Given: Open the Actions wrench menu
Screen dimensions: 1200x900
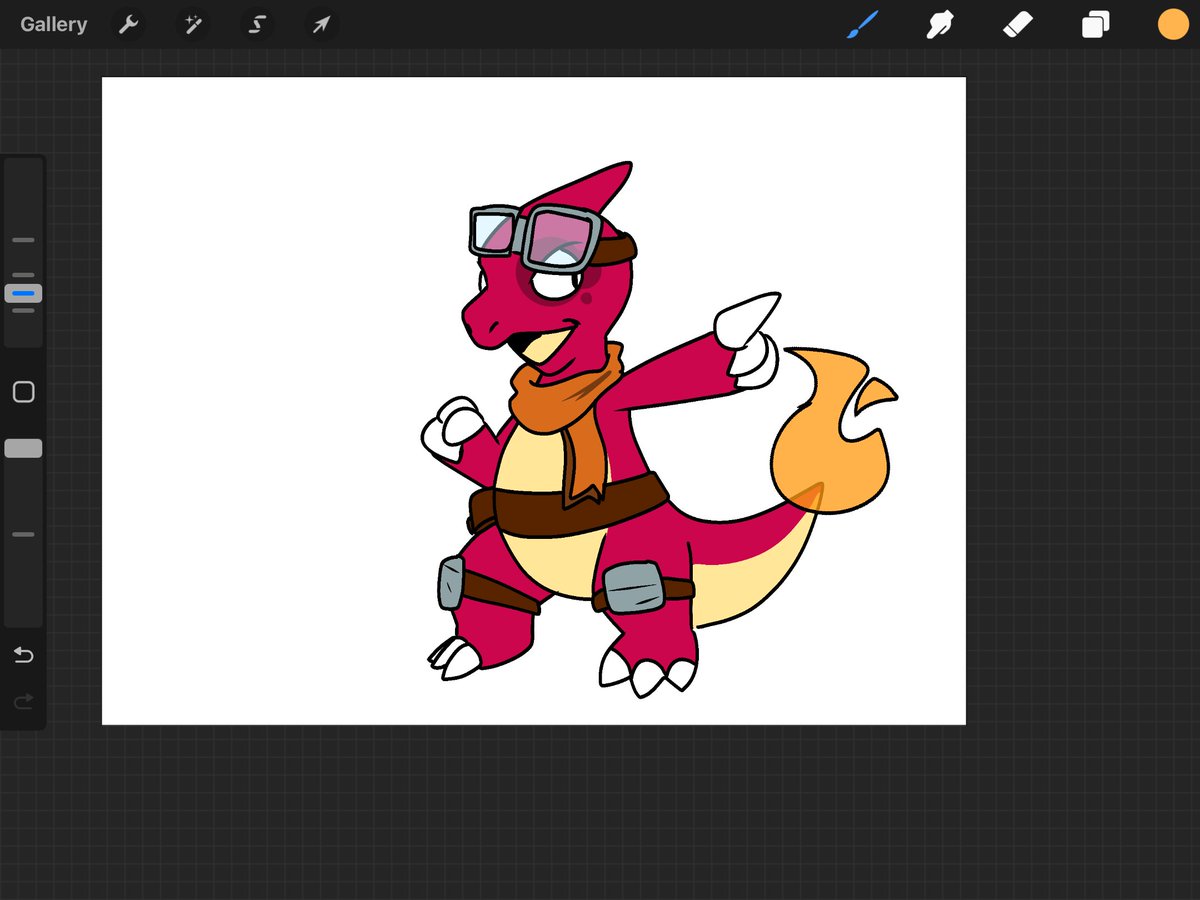Looking at the screenshot, I should (x=128, y=25).
